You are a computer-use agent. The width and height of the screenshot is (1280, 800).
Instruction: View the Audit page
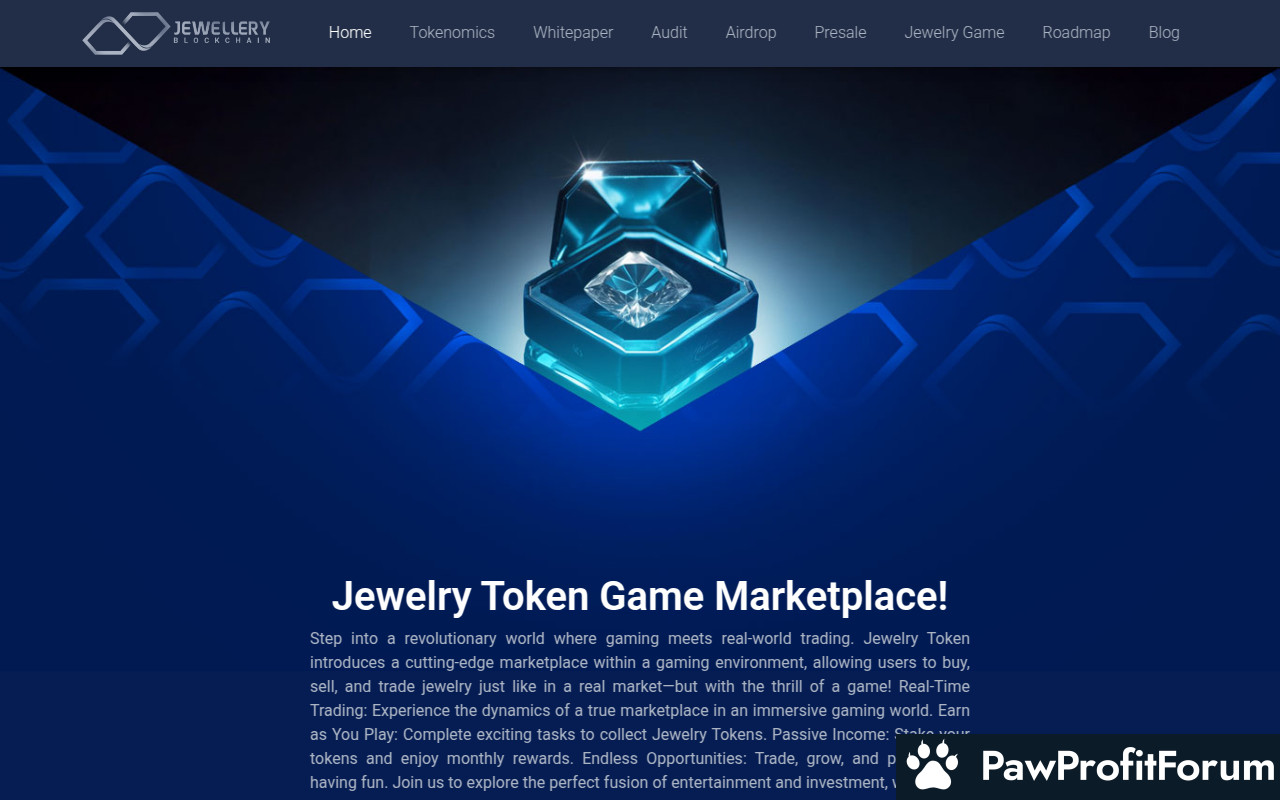coord(669,32)
